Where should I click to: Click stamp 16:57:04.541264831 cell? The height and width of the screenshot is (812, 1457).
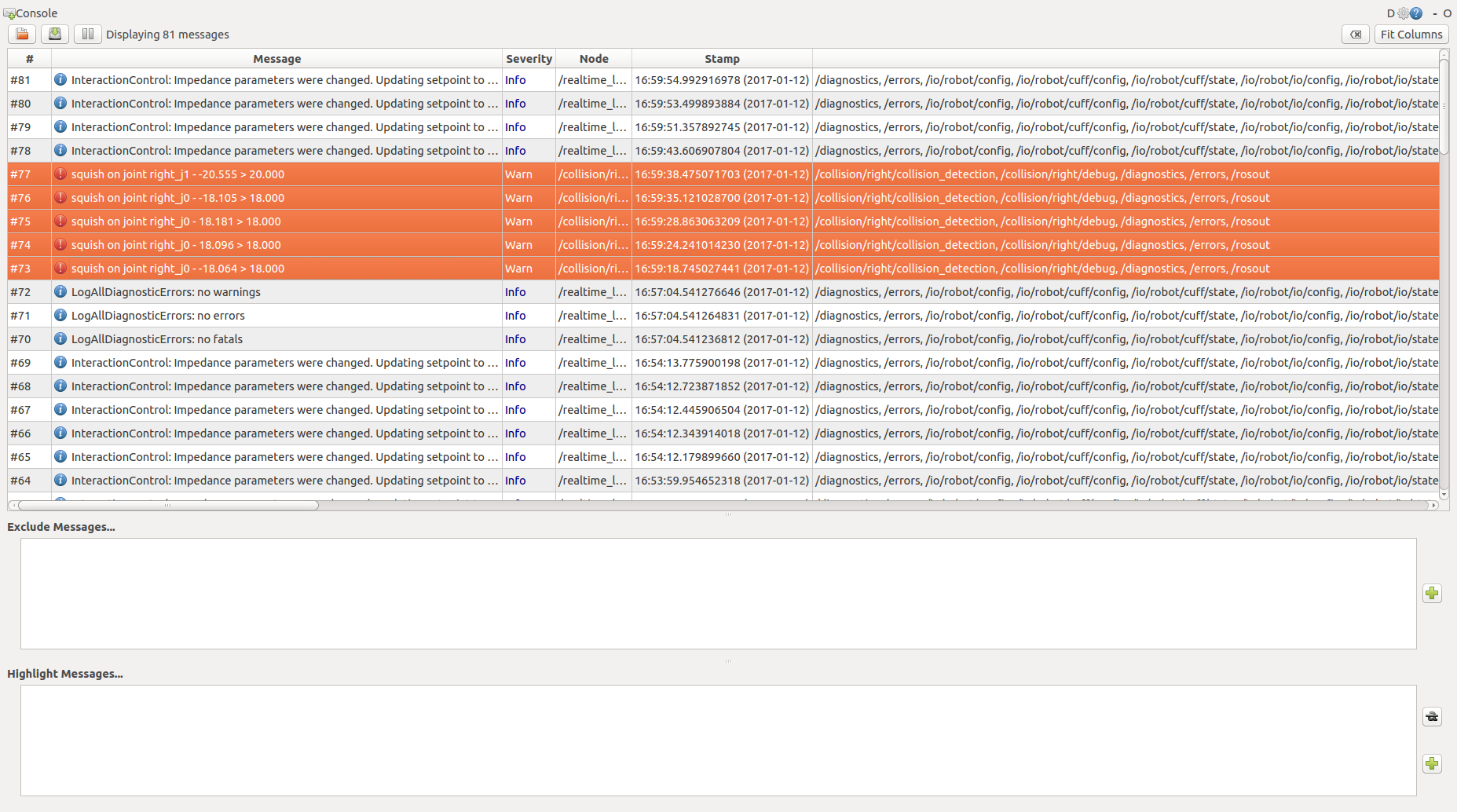click(x=722, y=316)
